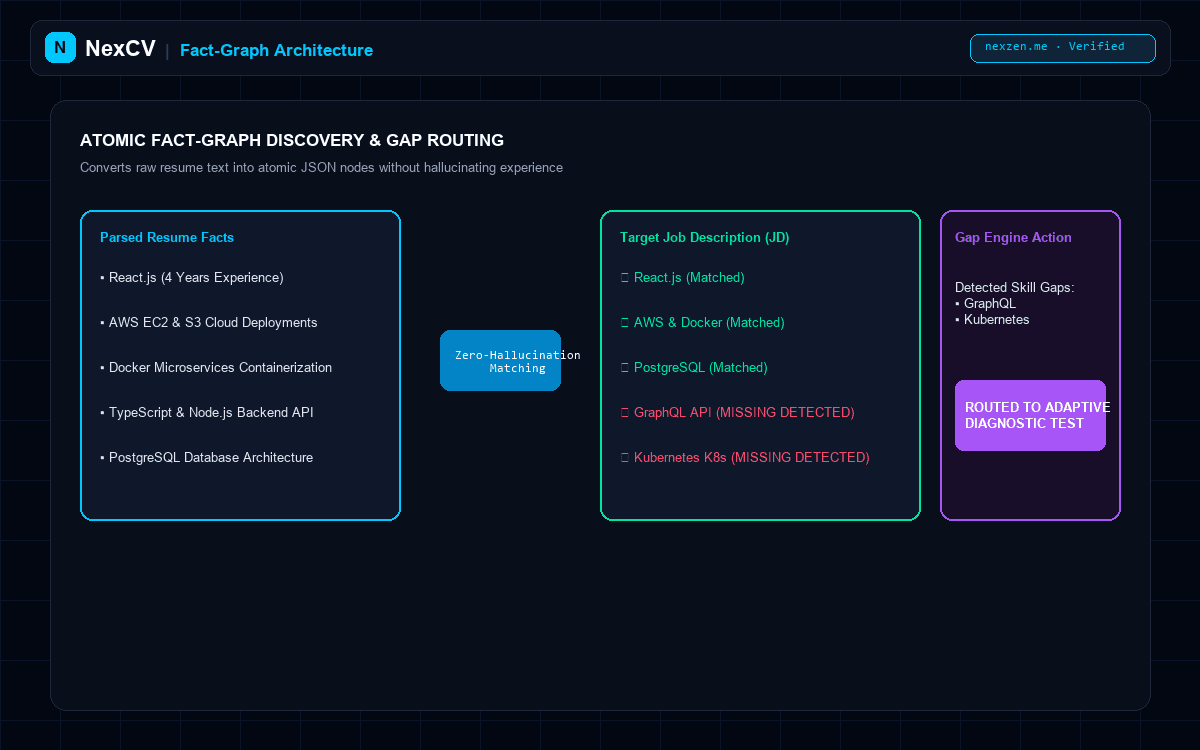Screen dimensions: 1200x750
Task: Click the React.js (Matched) row
Action: [x=683, y=277]
